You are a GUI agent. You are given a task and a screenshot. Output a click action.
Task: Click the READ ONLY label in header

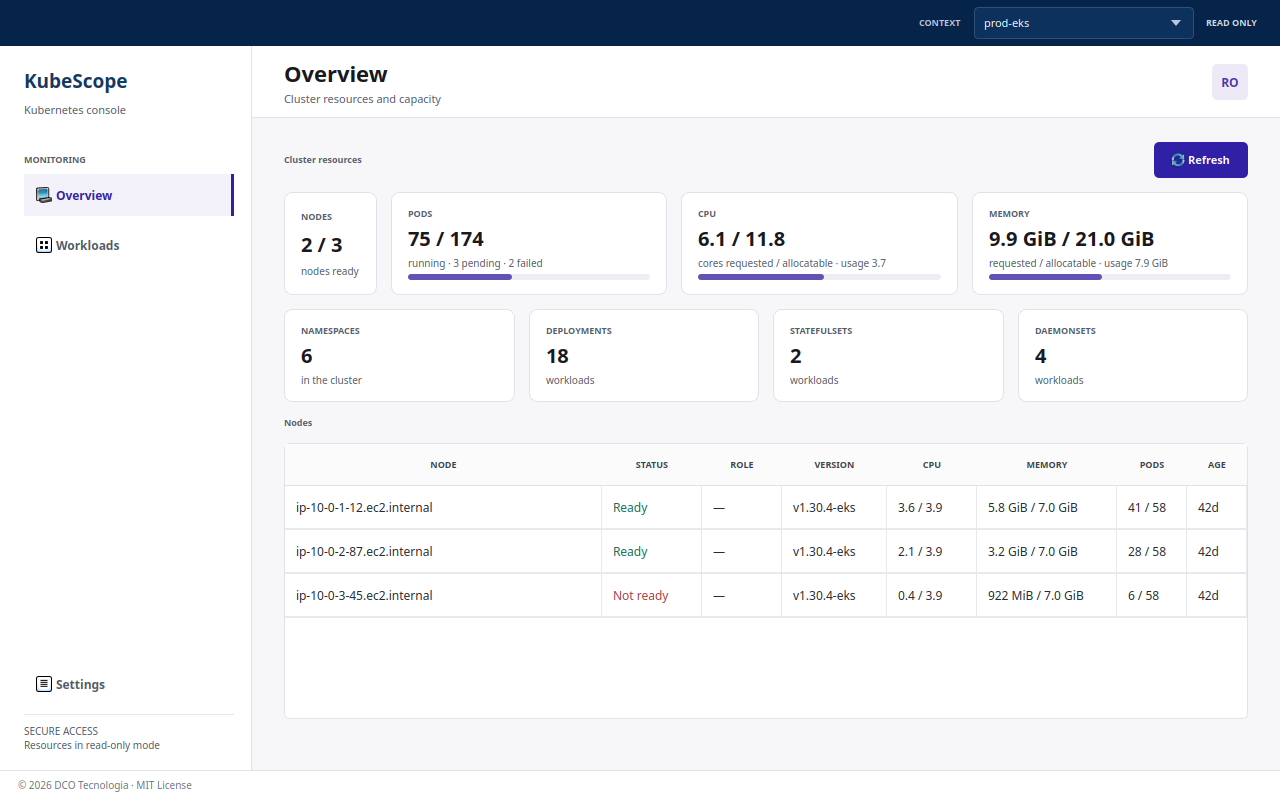point(1231,23)
